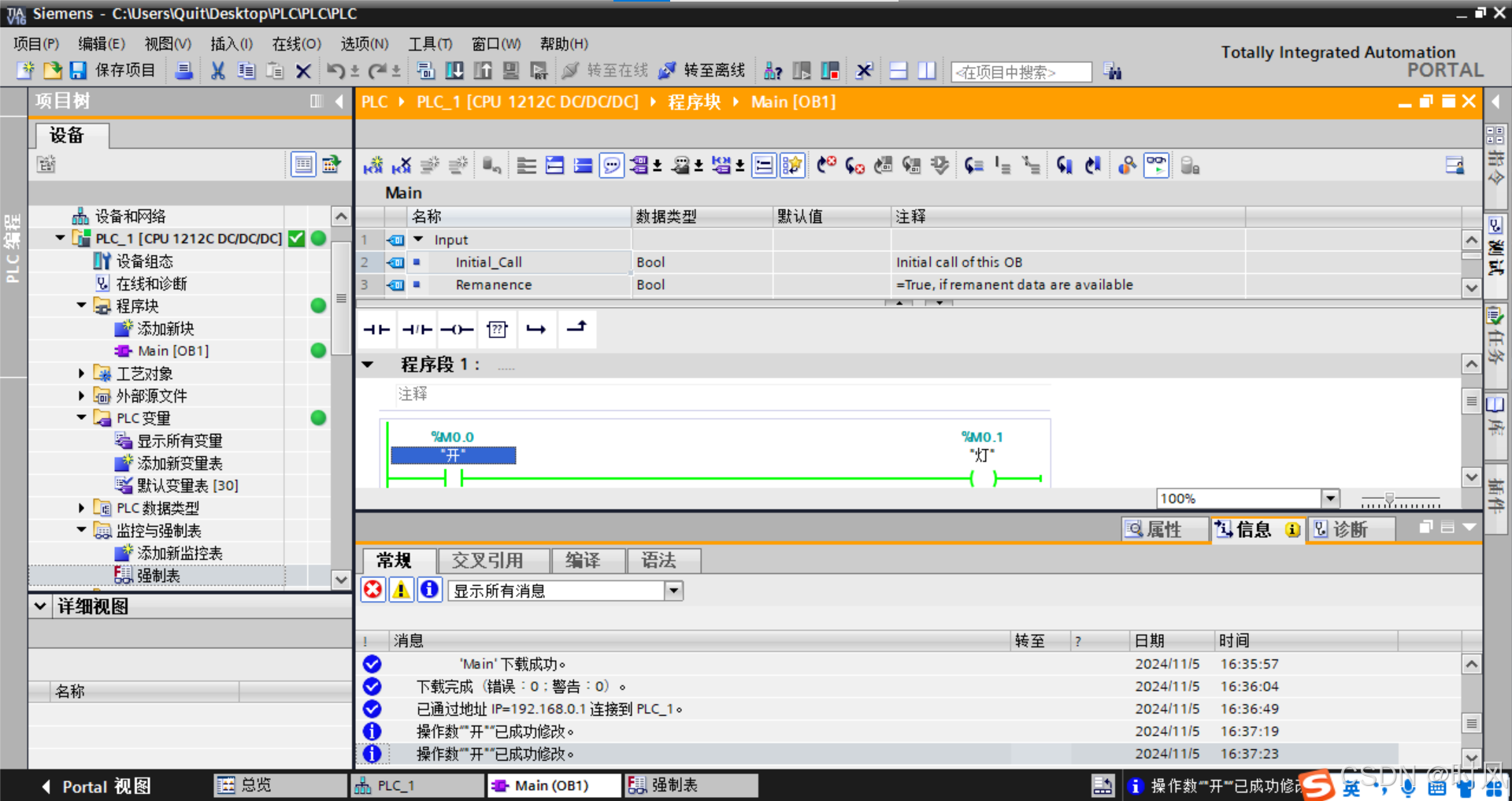Image resolution: width=1512 pixels, height=801 pixels.
Task: Click the delete X icon in main toolbar
Action: click(x=303, y=71)
